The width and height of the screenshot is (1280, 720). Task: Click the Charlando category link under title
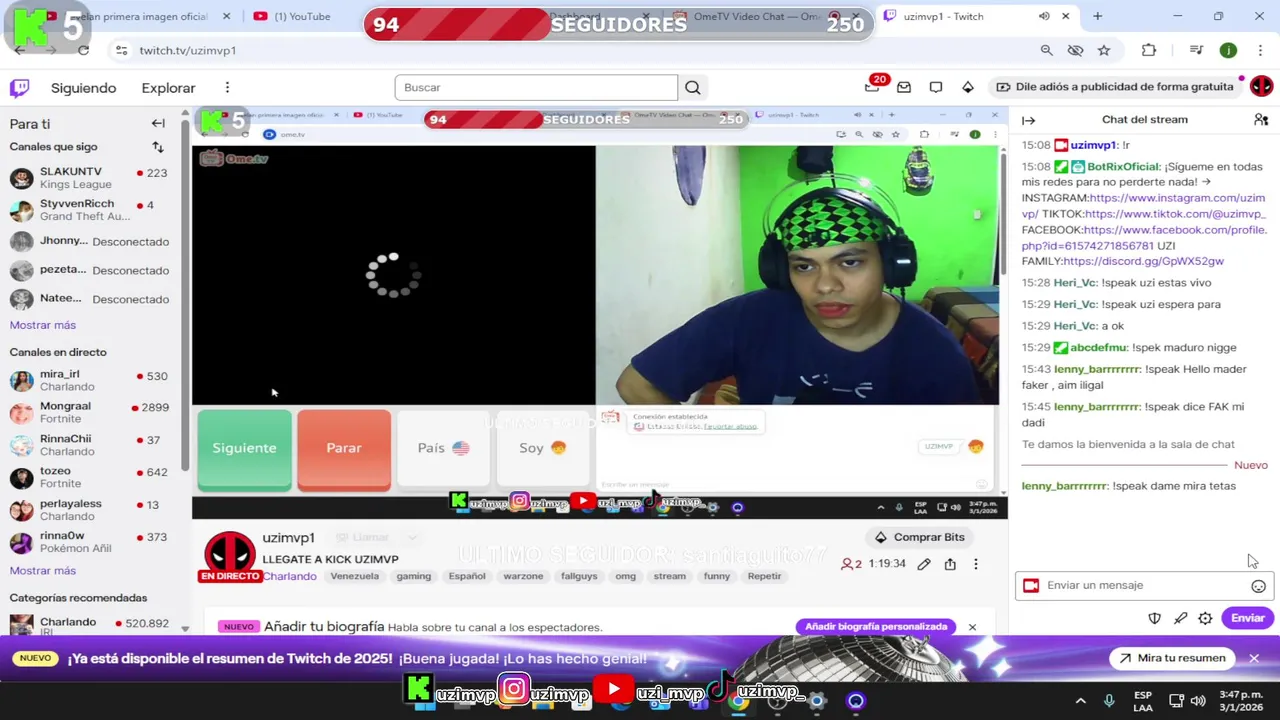289,576
